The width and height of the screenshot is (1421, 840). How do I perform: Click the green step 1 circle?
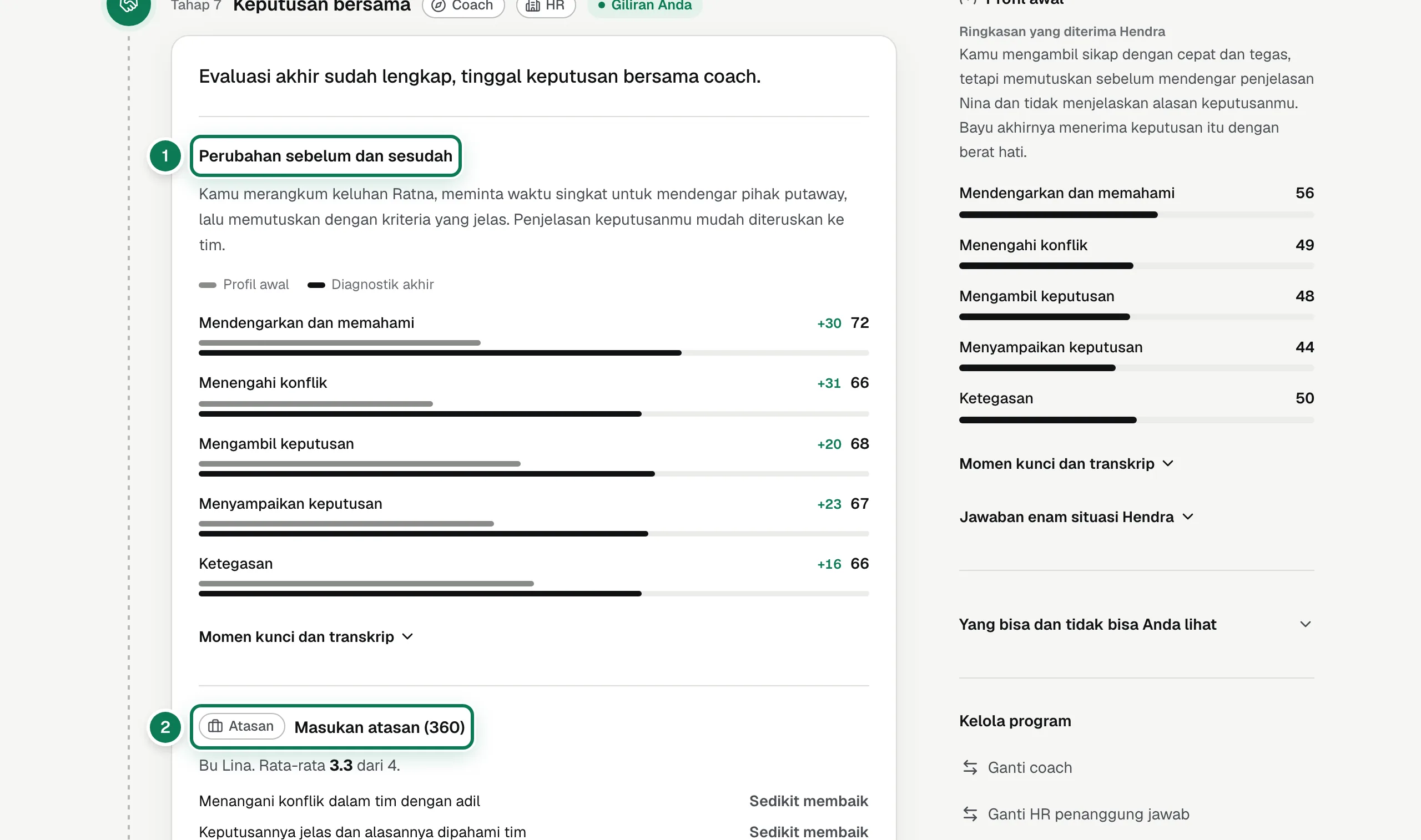[165, 156]
